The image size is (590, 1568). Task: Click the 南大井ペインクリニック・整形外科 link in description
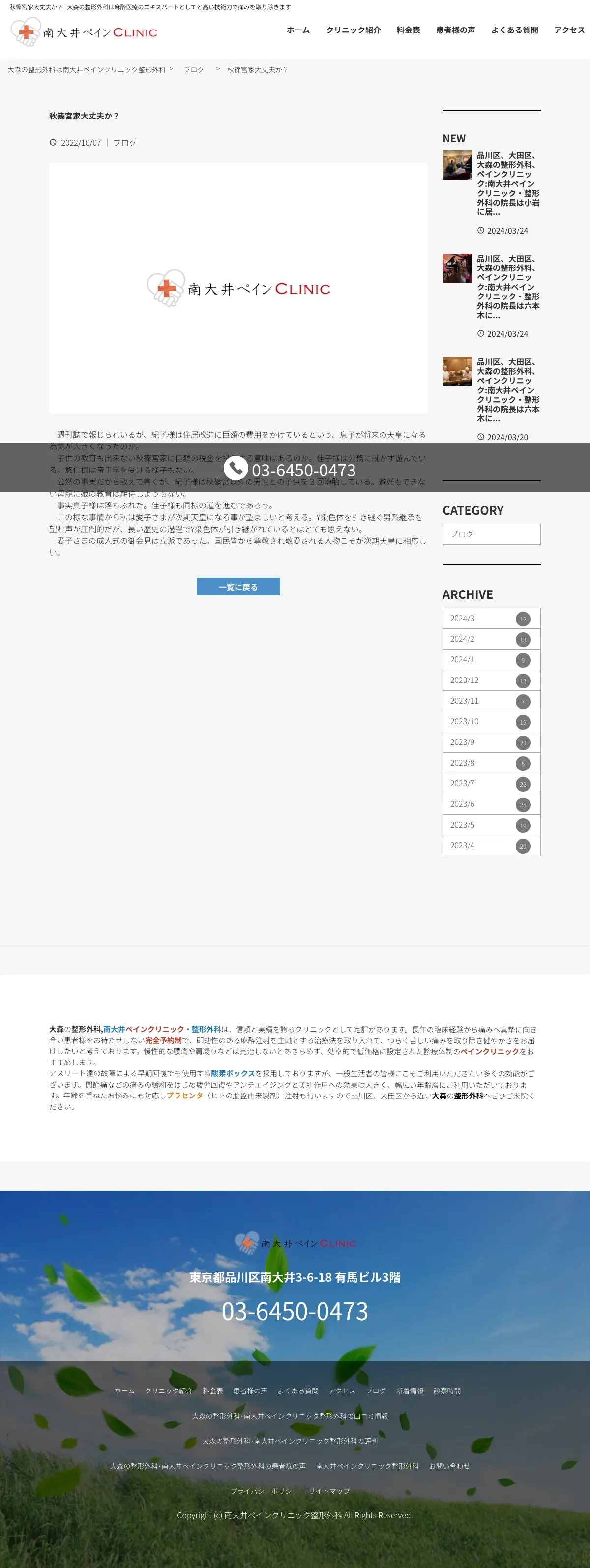point(162,1029)
